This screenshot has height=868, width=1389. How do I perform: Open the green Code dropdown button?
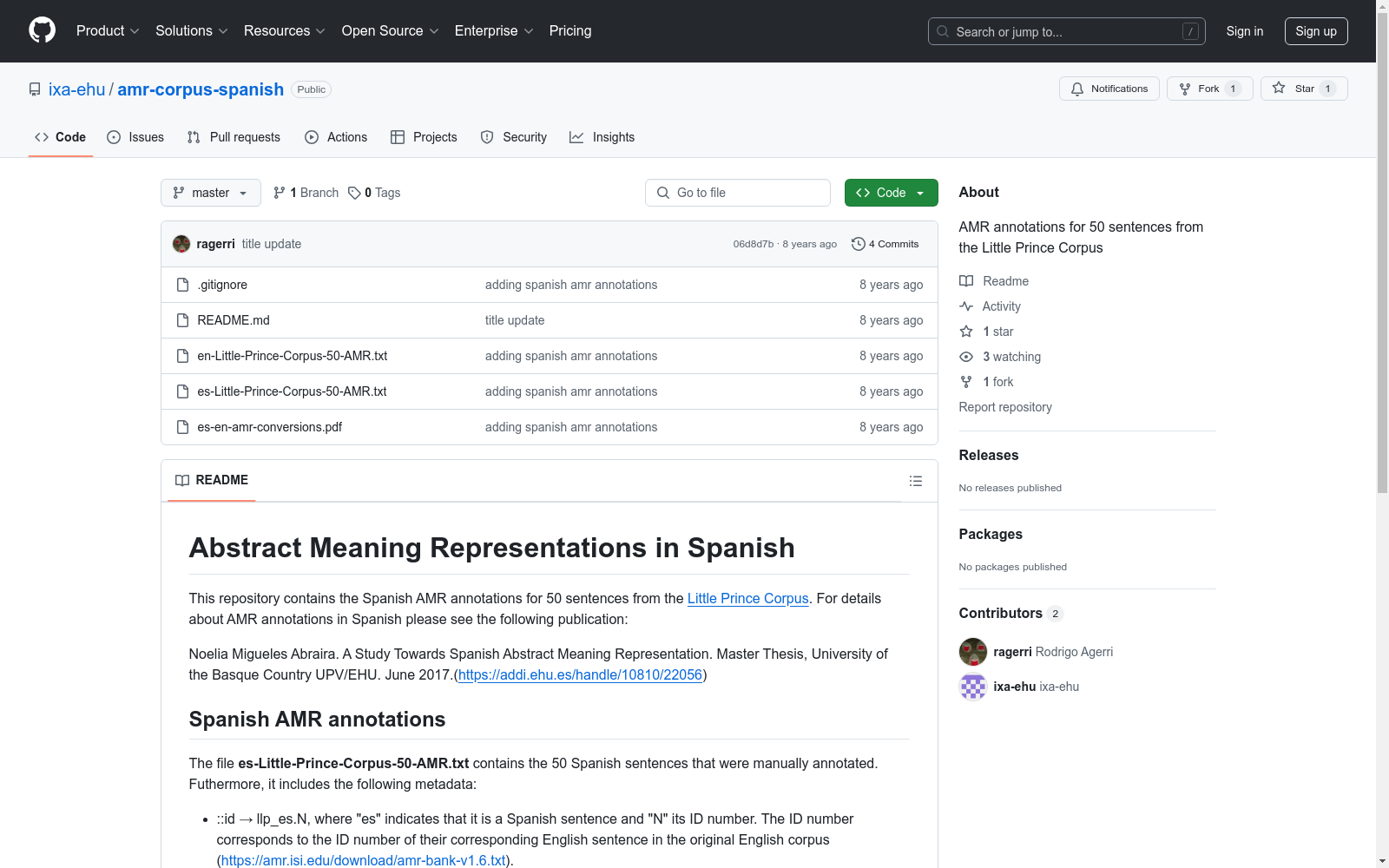(x=891, y=193)
